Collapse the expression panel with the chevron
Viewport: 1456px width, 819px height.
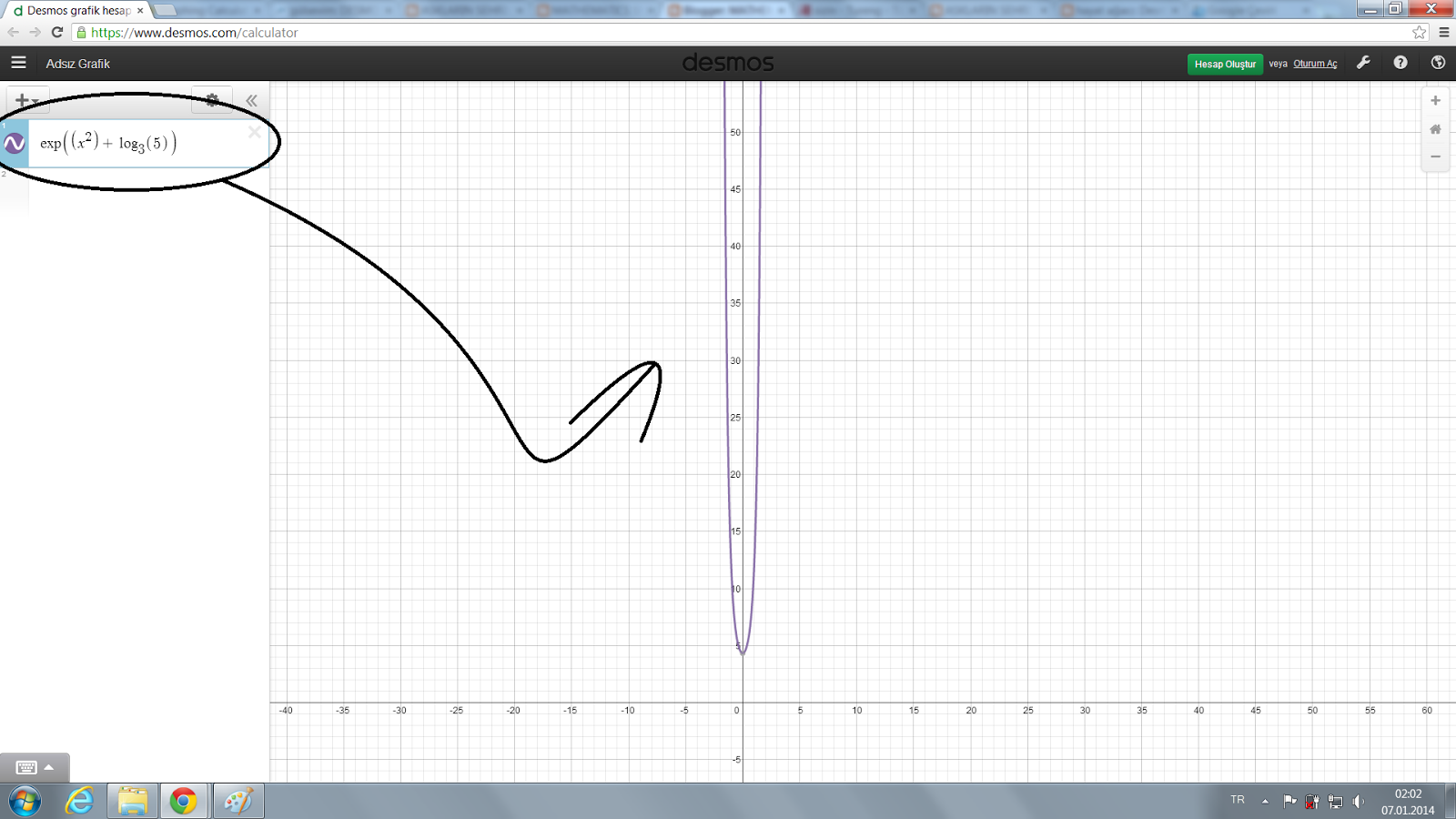[x=251, y=100]
